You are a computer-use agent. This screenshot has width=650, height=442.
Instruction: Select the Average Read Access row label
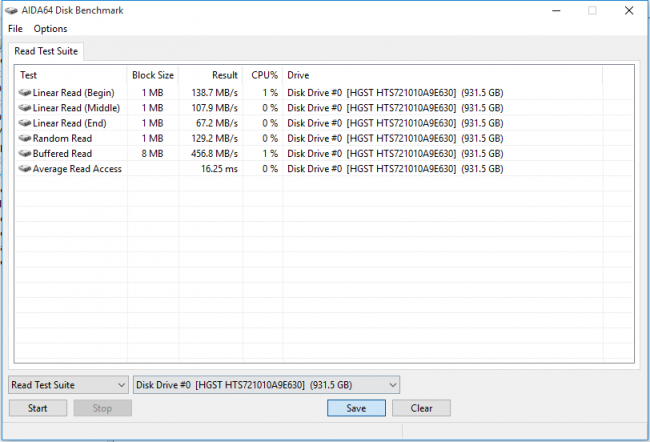(77, 169)
